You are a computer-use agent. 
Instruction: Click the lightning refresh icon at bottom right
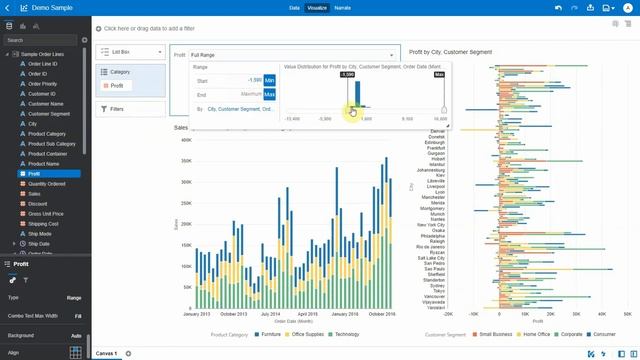tap(603, 353)
